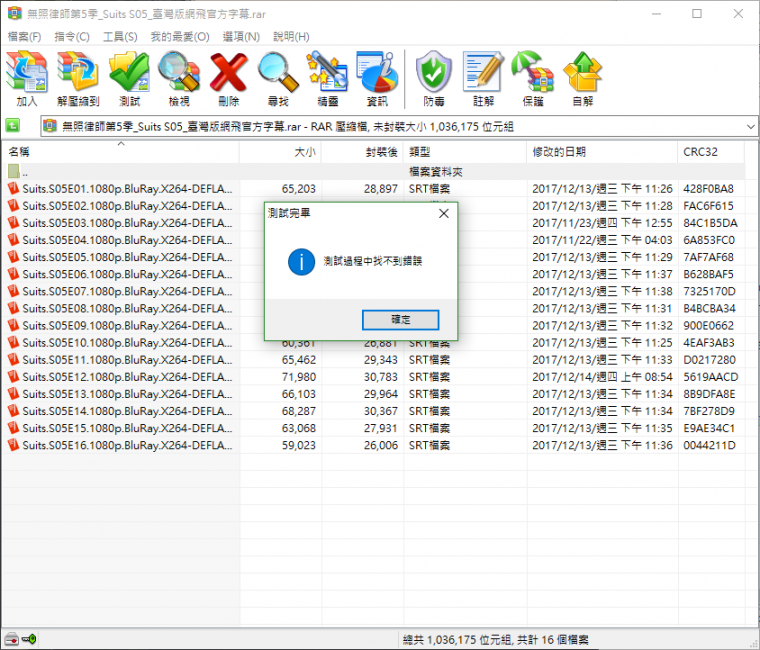Click the green up-one-level arrow icon

click(x=13, y=126)
